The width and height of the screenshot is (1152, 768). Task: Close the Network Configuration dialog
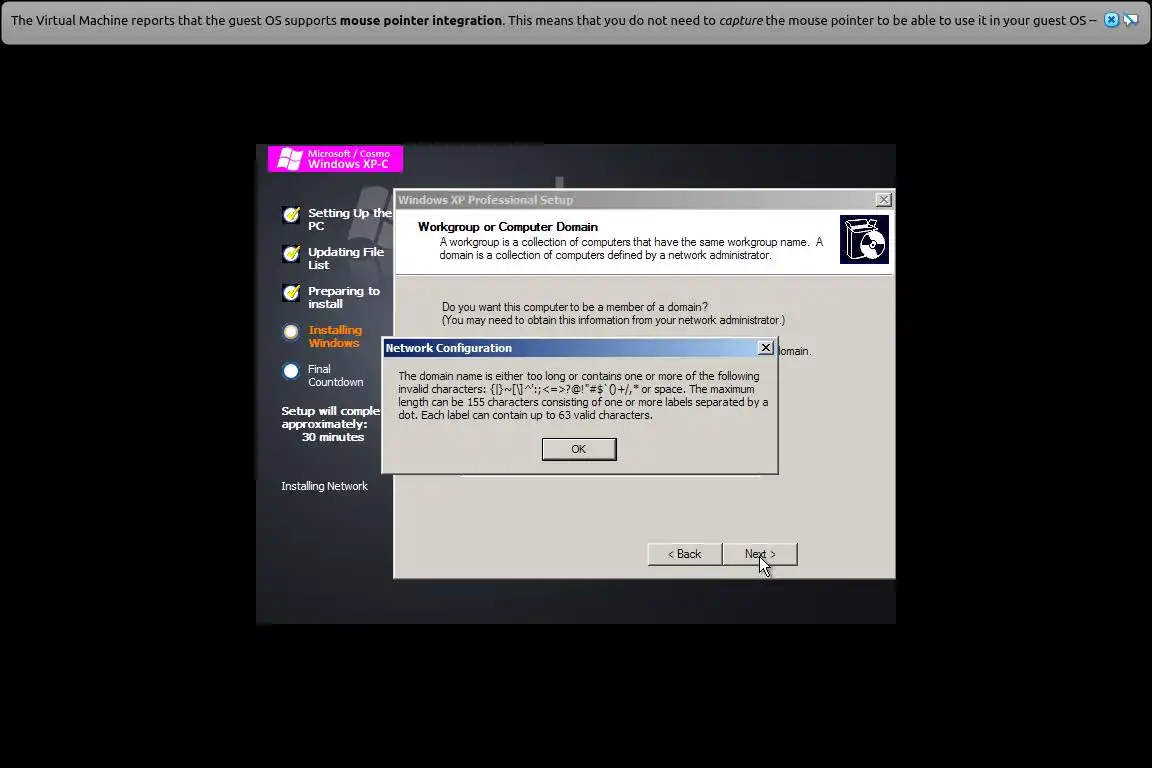point(766,348)
